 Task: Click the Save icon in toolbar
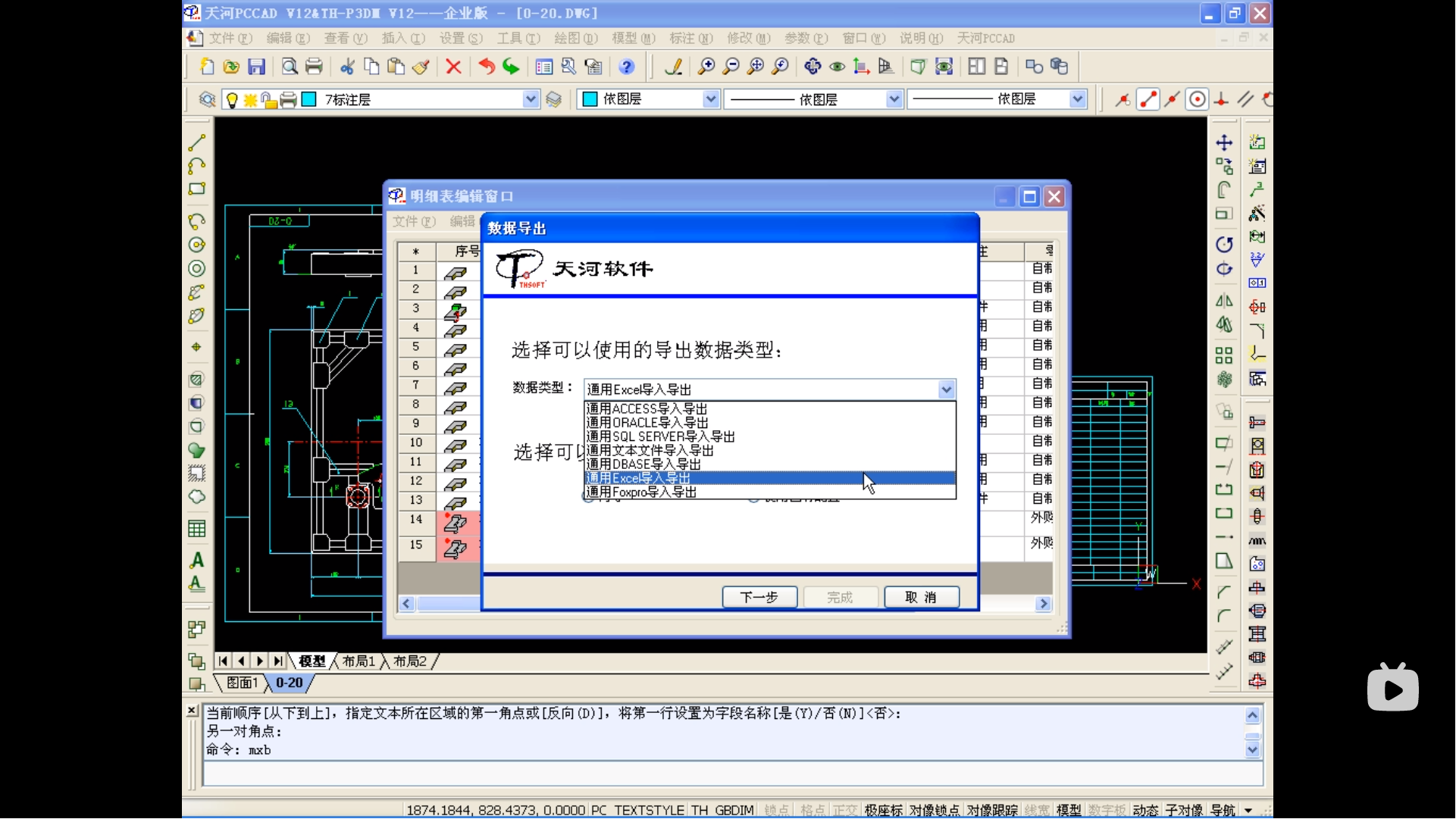(257, 67)
